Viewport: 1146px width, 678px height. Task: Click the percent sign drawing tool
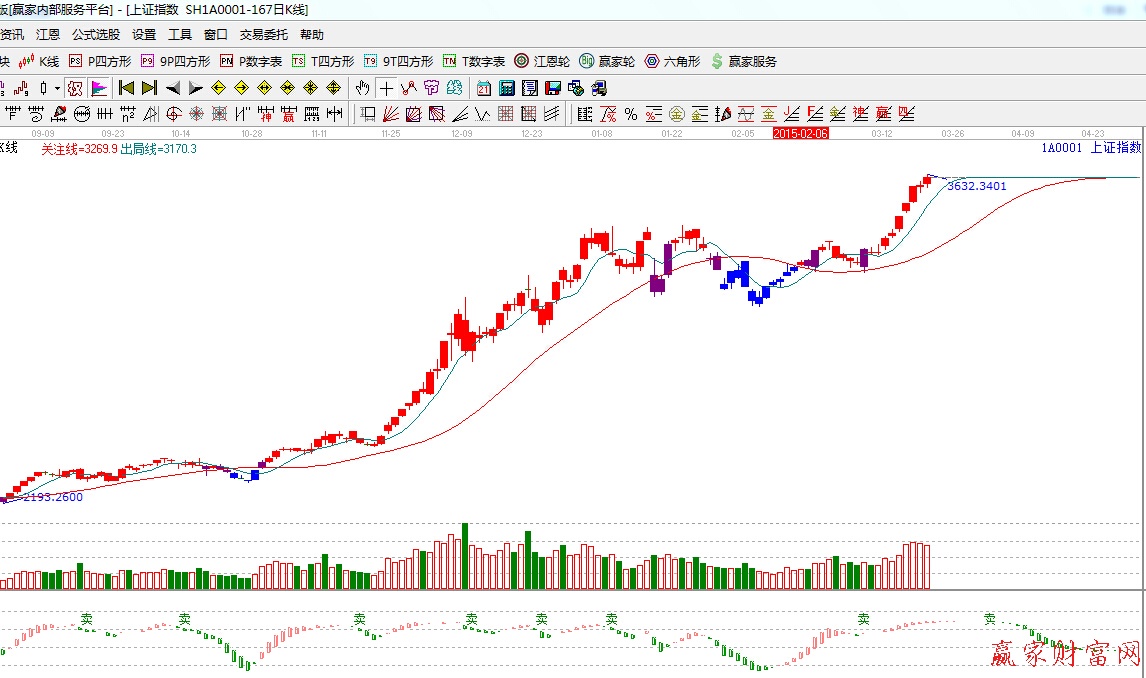pos(631,114)
